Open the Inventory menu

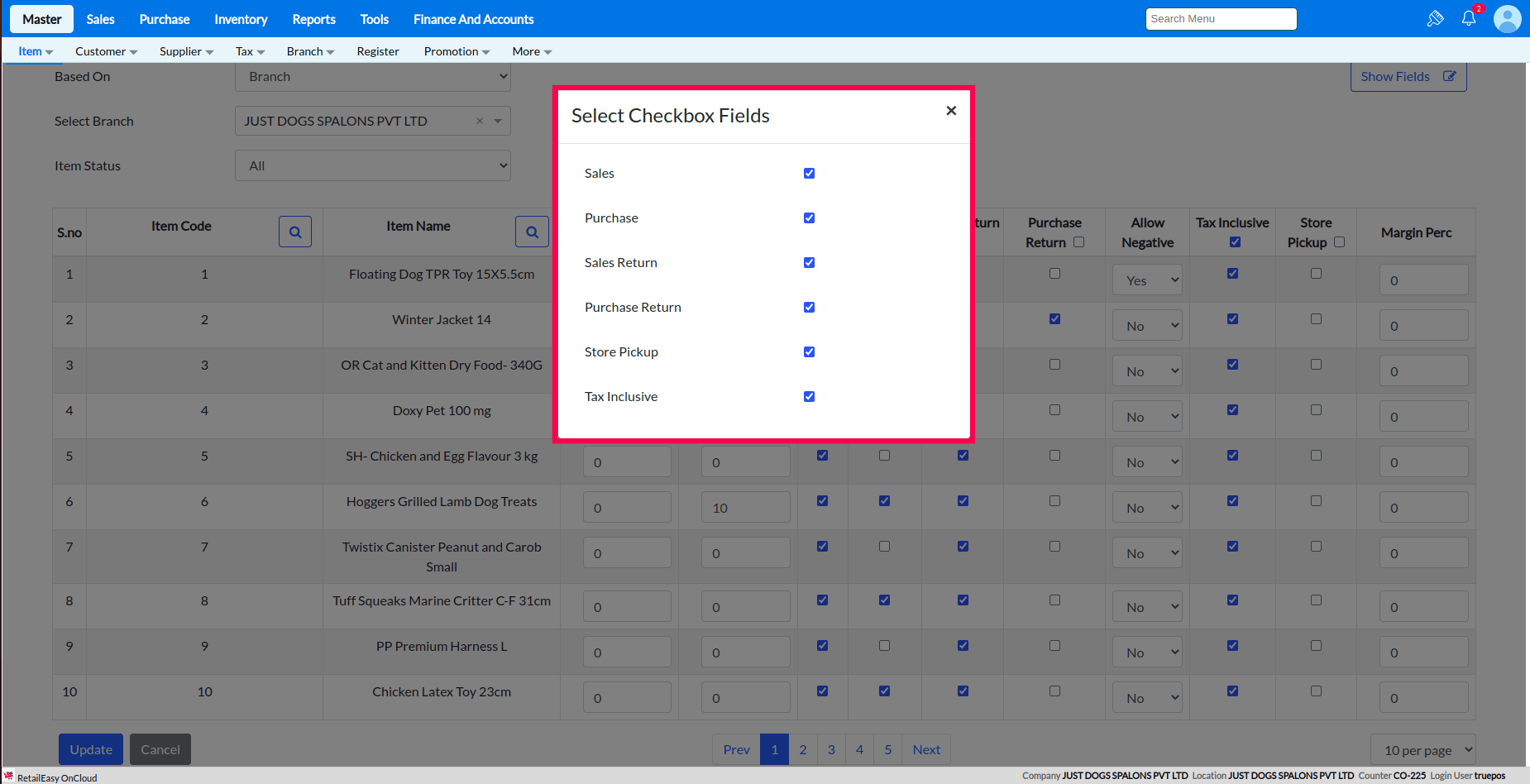[x=241, y=19]
